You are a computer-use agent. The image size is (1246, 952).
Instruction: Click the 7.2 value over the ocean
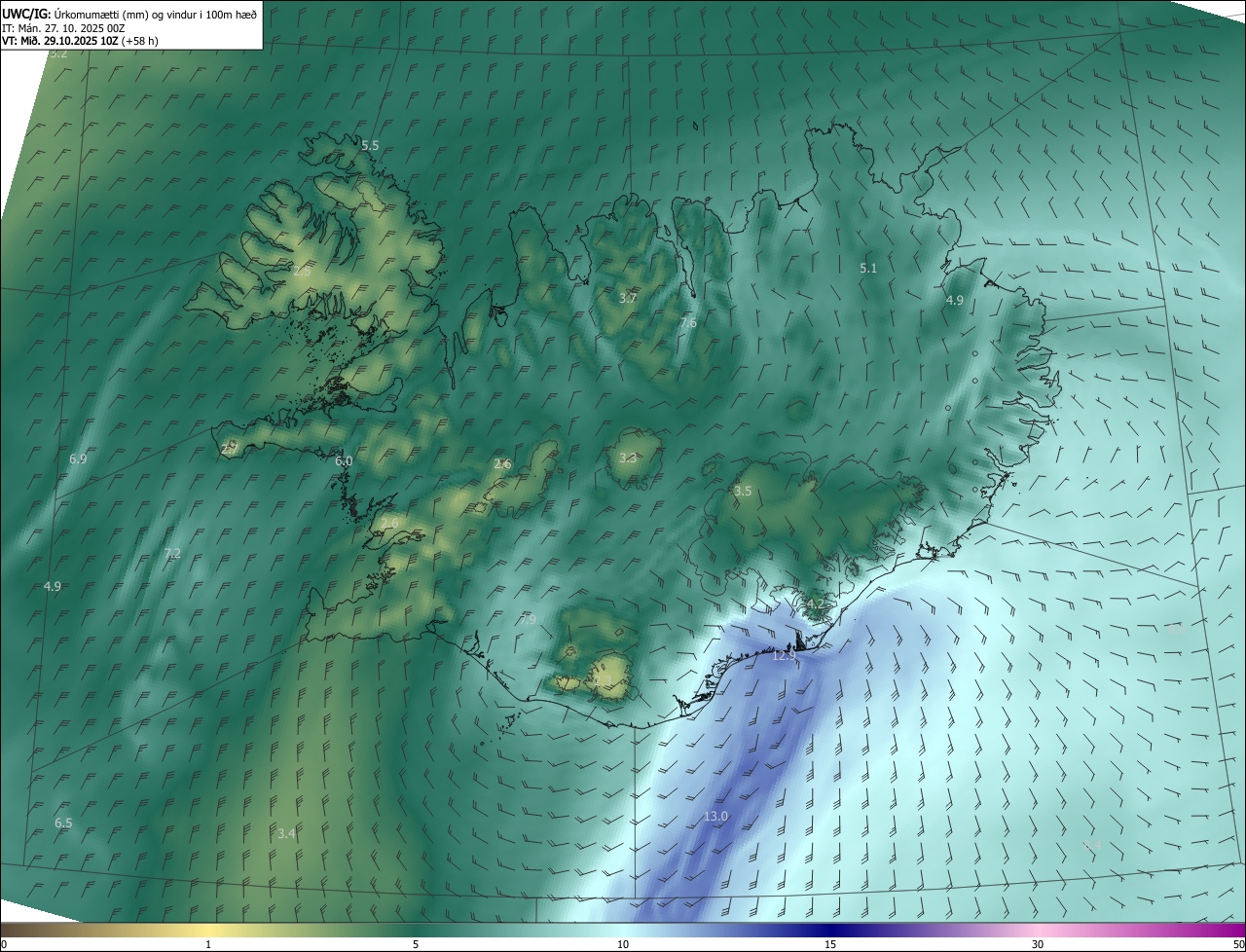tap(172, 553)
